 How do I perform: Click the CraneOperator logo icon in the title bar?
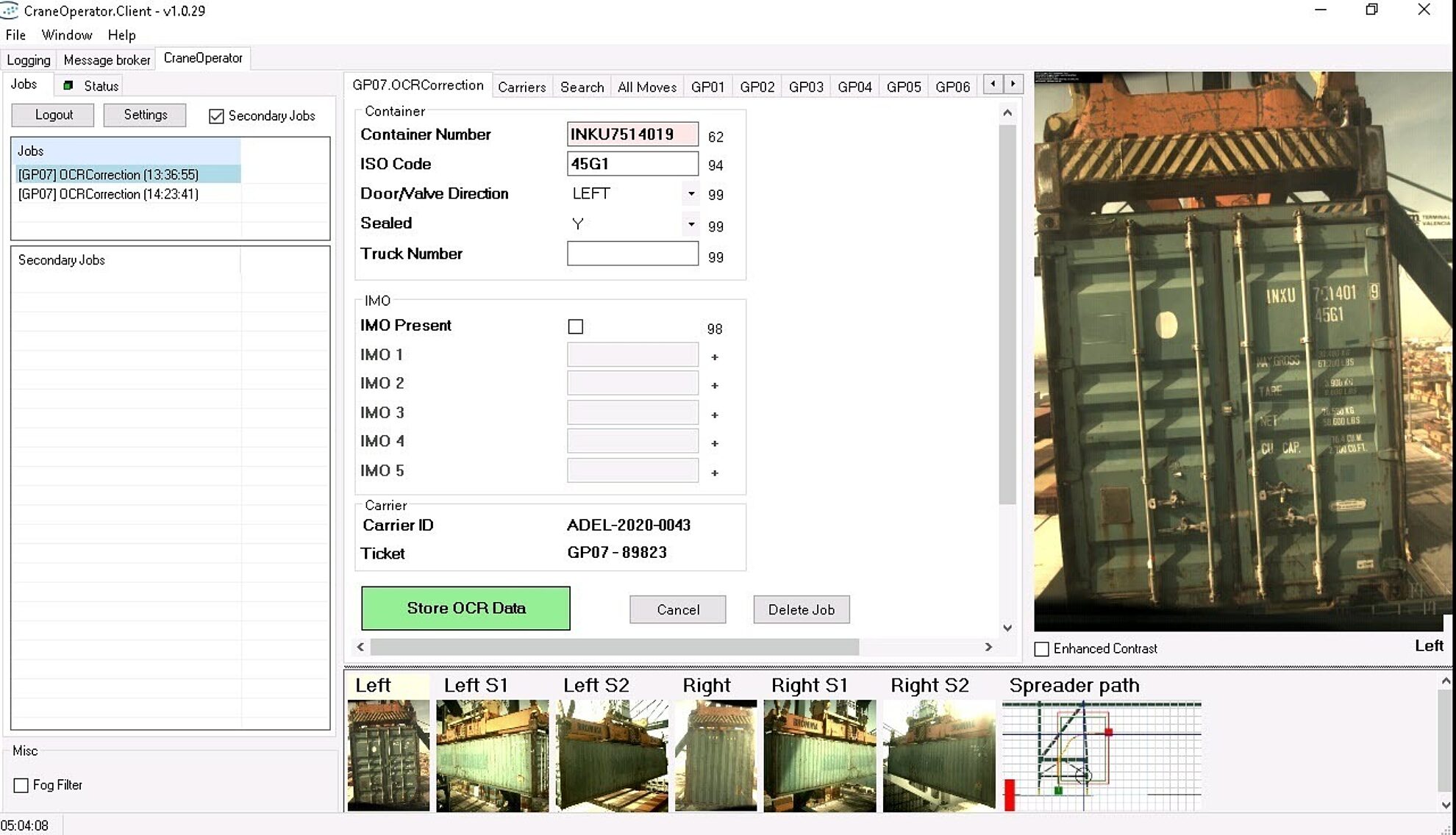click(x=10, y=10)
